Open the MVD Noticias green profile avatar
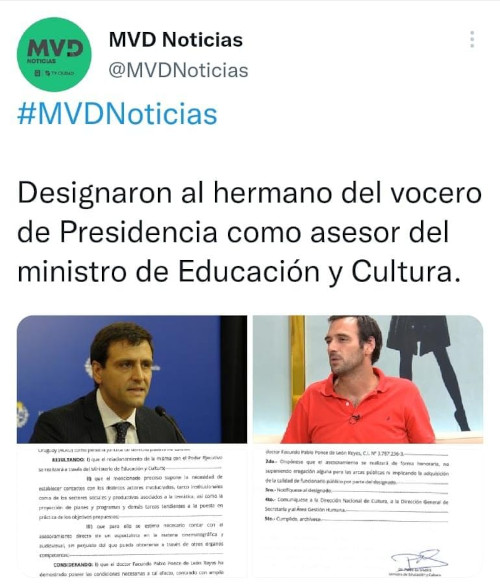Screen dimensions: 500x586 (x=54, y=54)
